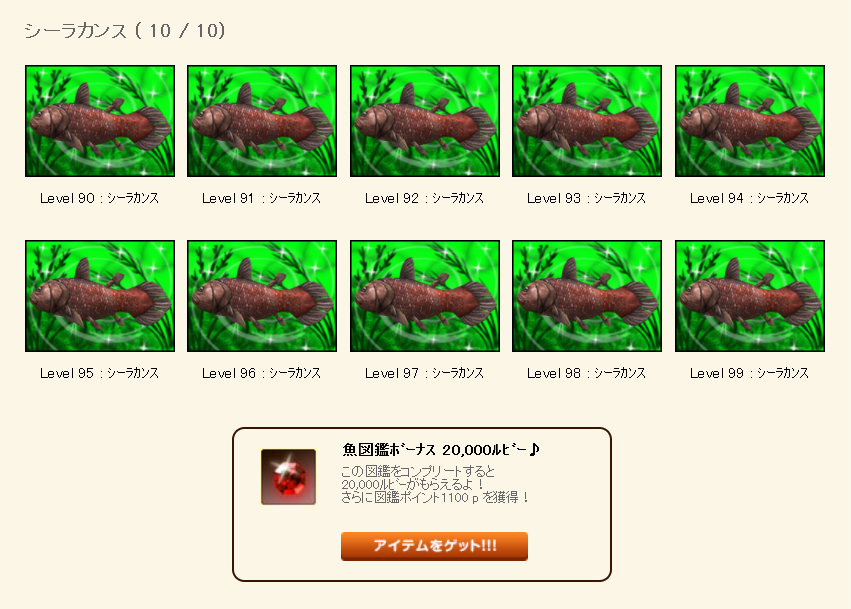
Task: Click the 魚図鑑ボーナス 20,000ルビー title
Action: 441,449
